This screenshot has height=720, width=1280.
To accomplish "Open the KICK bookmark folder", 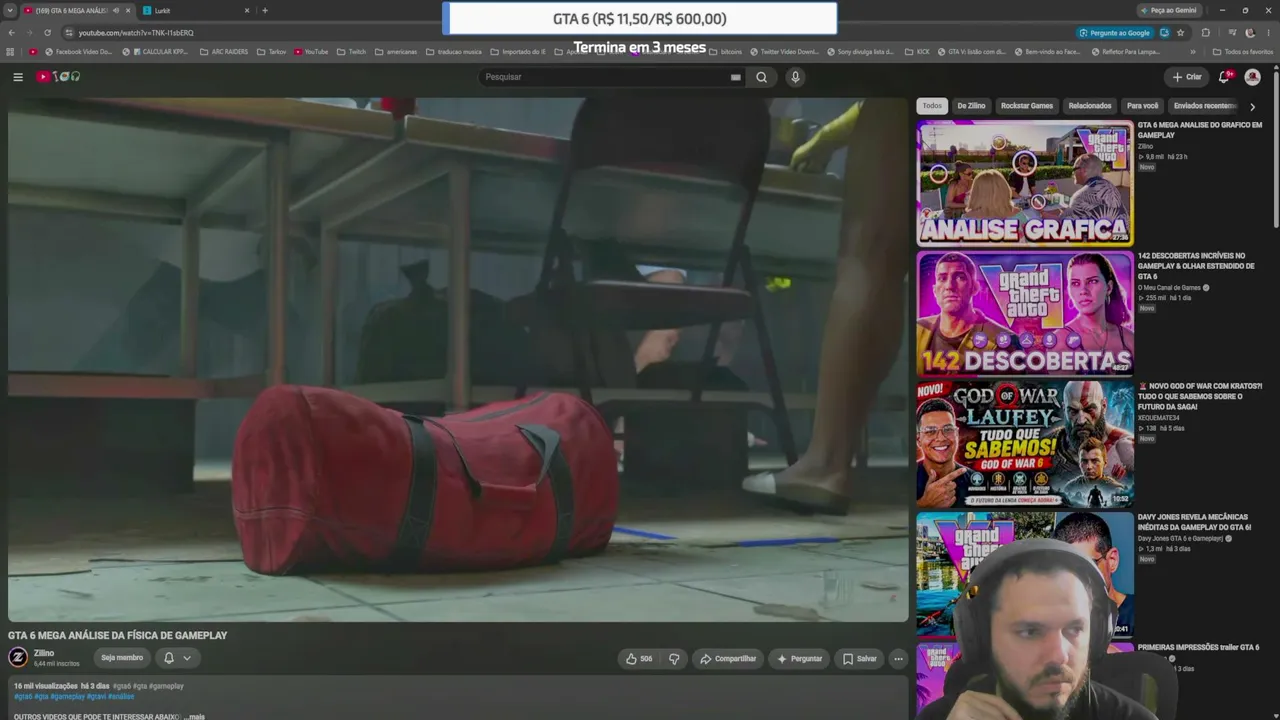I will (917, 52).
